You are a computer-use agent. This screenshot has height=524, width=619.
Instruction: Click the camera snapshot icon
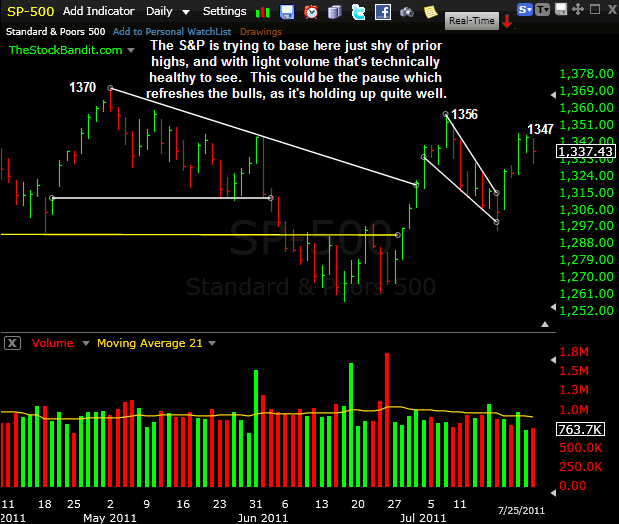click(x=407, y=13)
